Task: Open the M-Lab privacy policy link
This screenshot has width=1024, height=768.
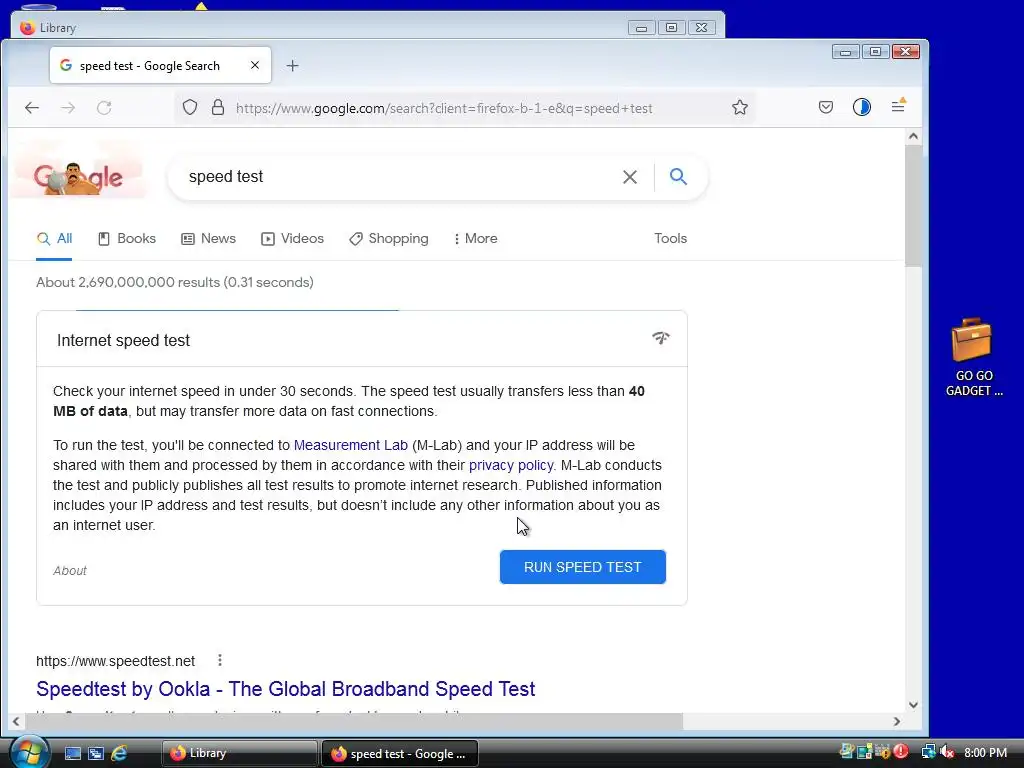Action: click(511, 465)
